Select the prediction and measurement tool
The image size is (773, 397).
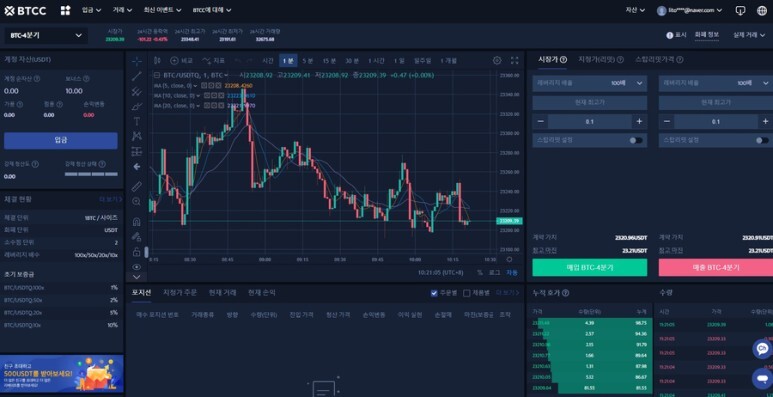pos(137,151)
